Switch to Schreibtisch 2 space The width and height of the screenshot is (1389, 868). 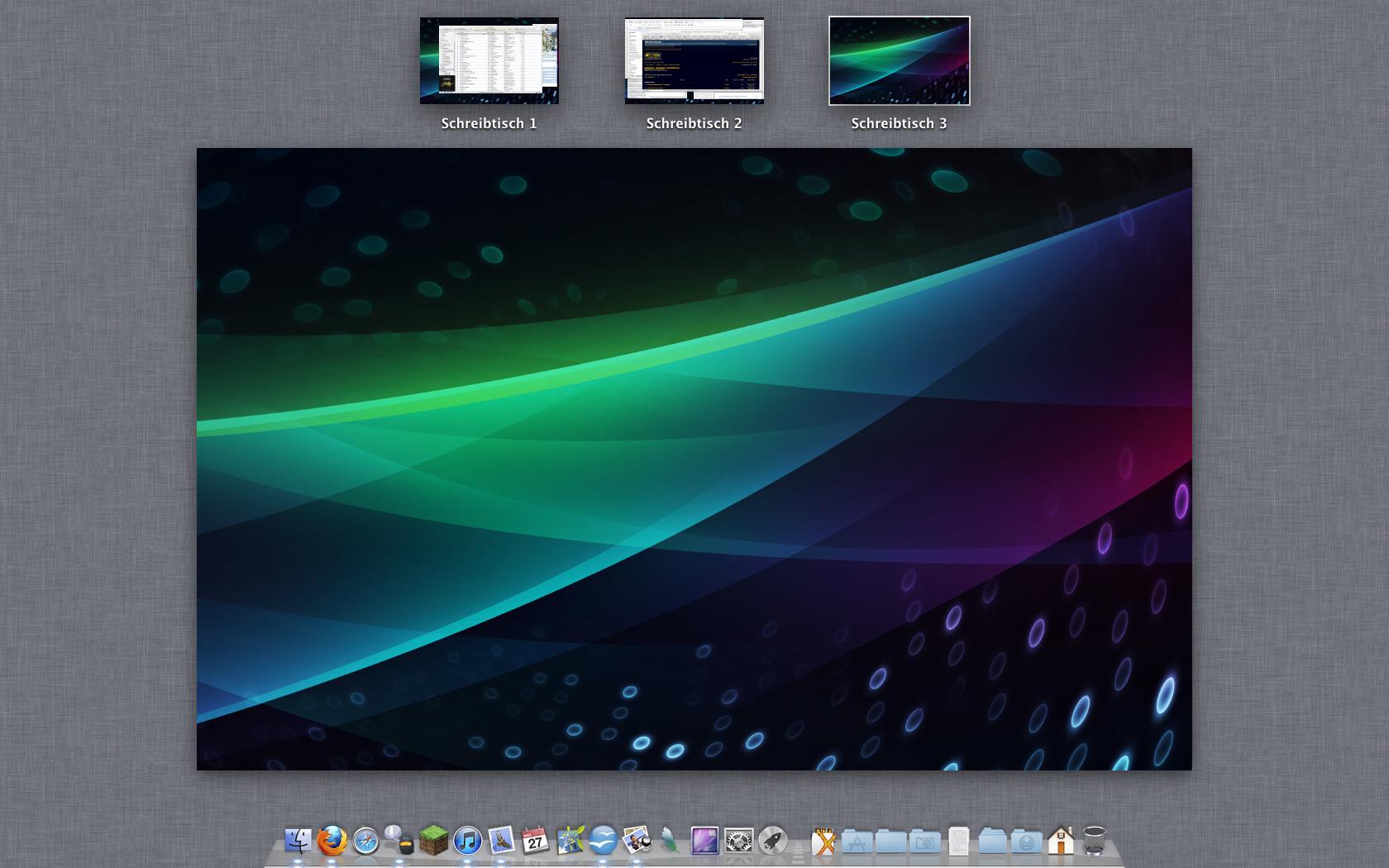(x=694, y=61)
